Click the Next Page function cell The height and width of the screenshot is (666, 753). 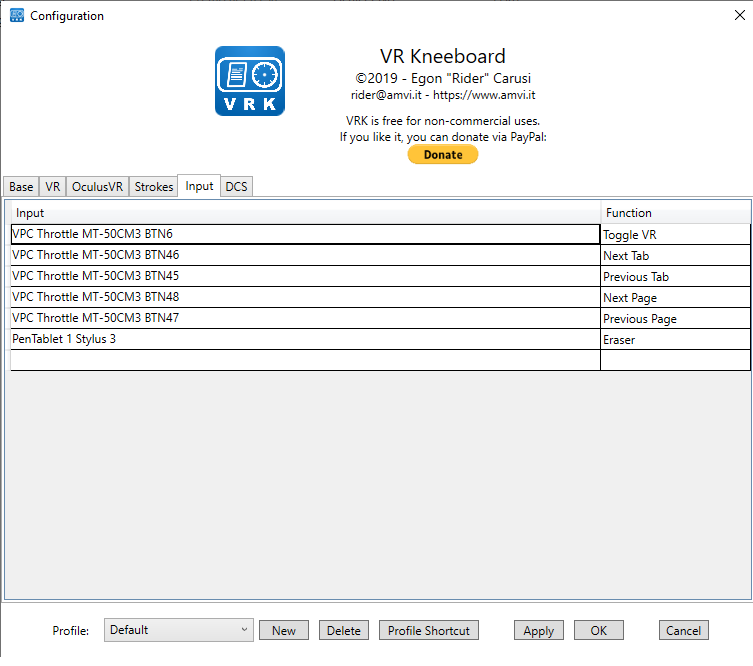[x=675, y=298]
